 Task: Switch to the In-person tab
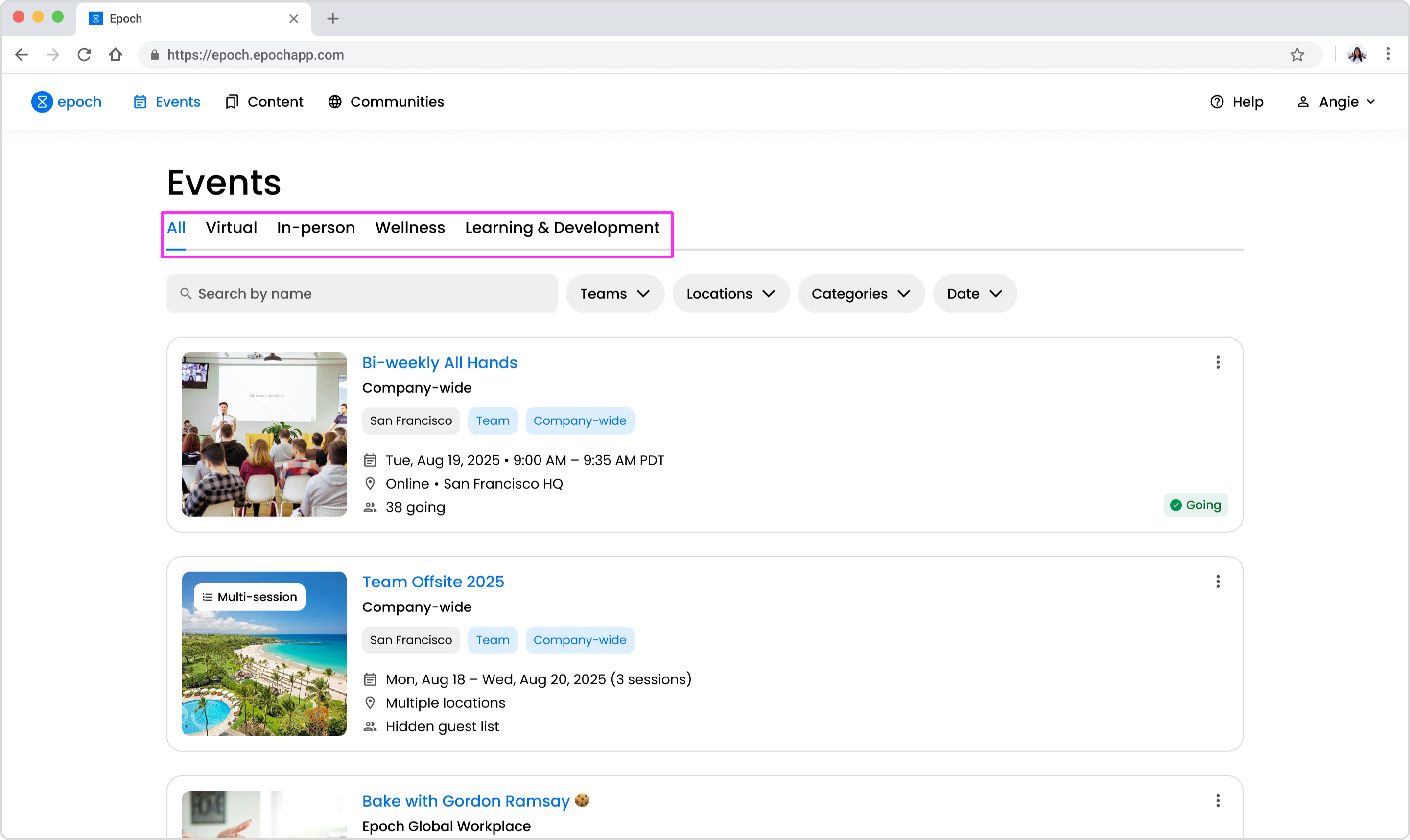[316, 228]
